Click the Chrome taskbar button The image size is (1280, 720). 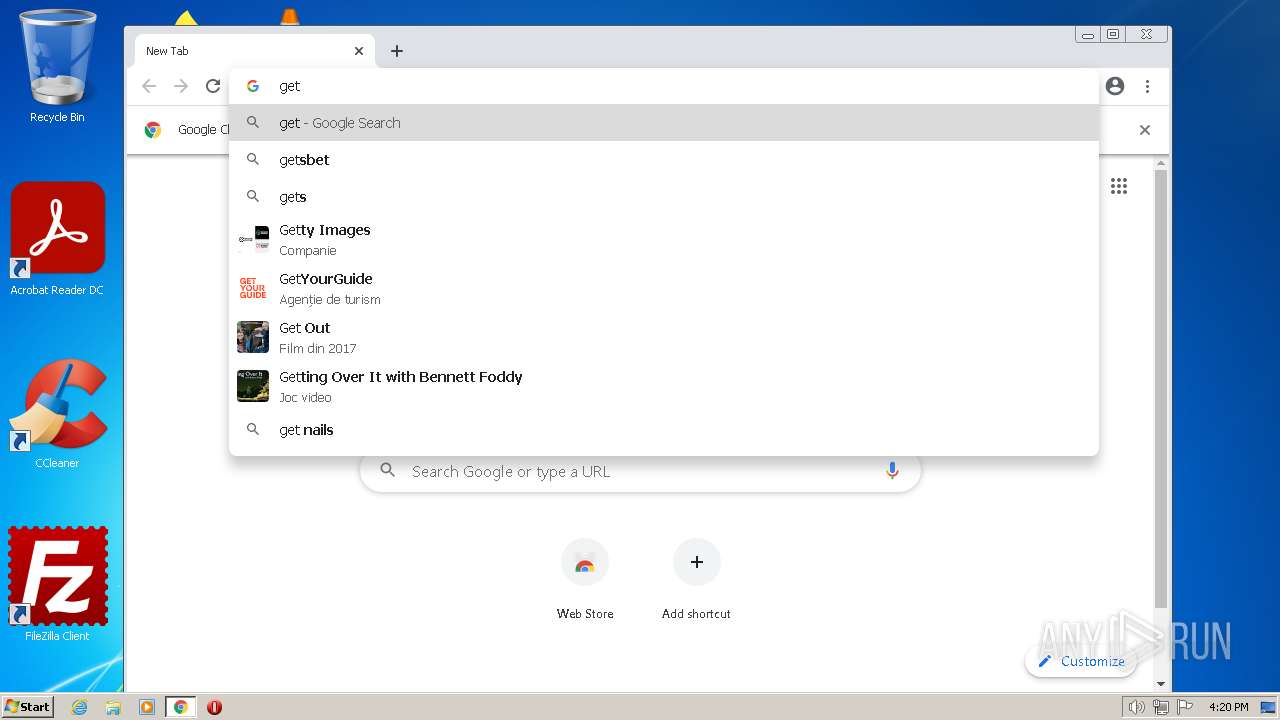[181, 707]
